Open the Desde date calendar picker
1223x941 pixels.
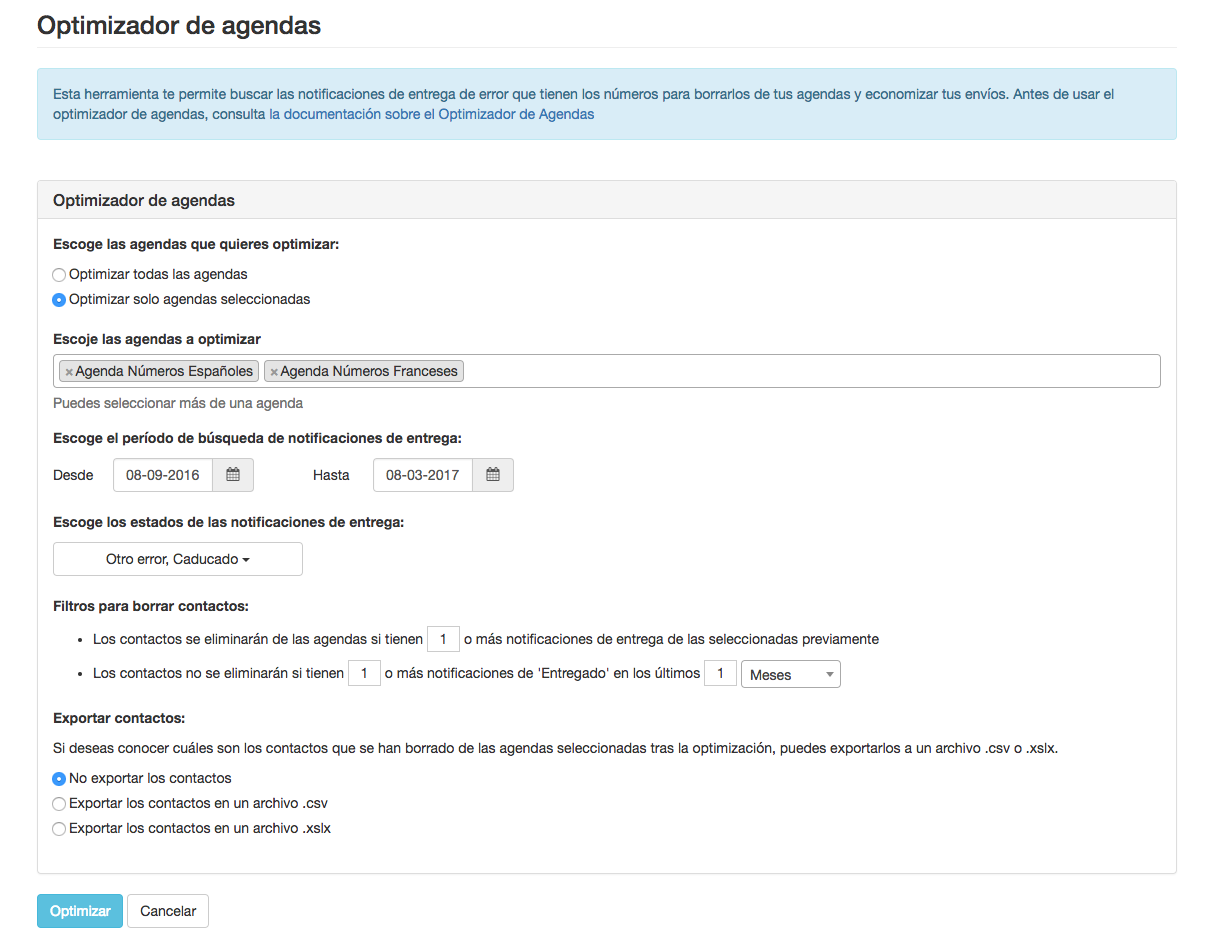coord(233,475)
